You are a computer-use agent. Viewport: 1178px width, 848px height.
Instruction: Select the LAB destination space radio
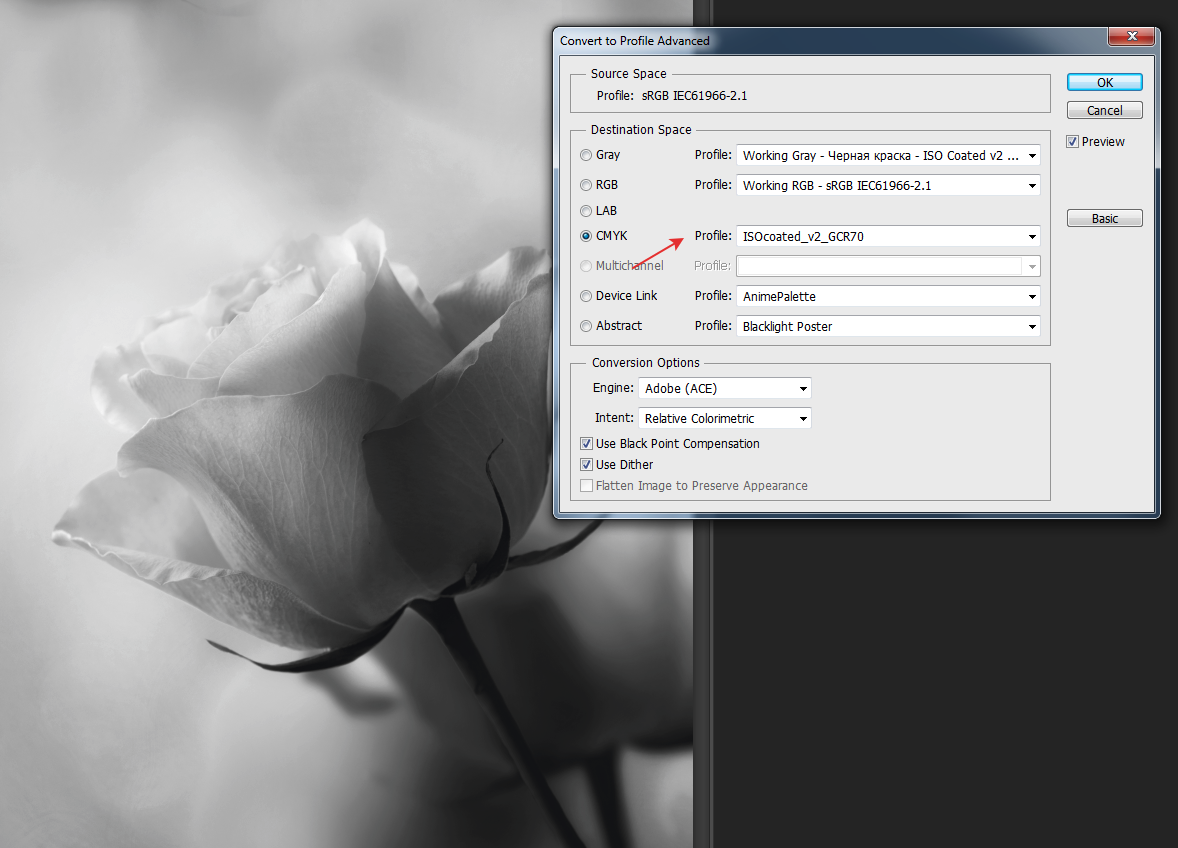coord(586,211)
